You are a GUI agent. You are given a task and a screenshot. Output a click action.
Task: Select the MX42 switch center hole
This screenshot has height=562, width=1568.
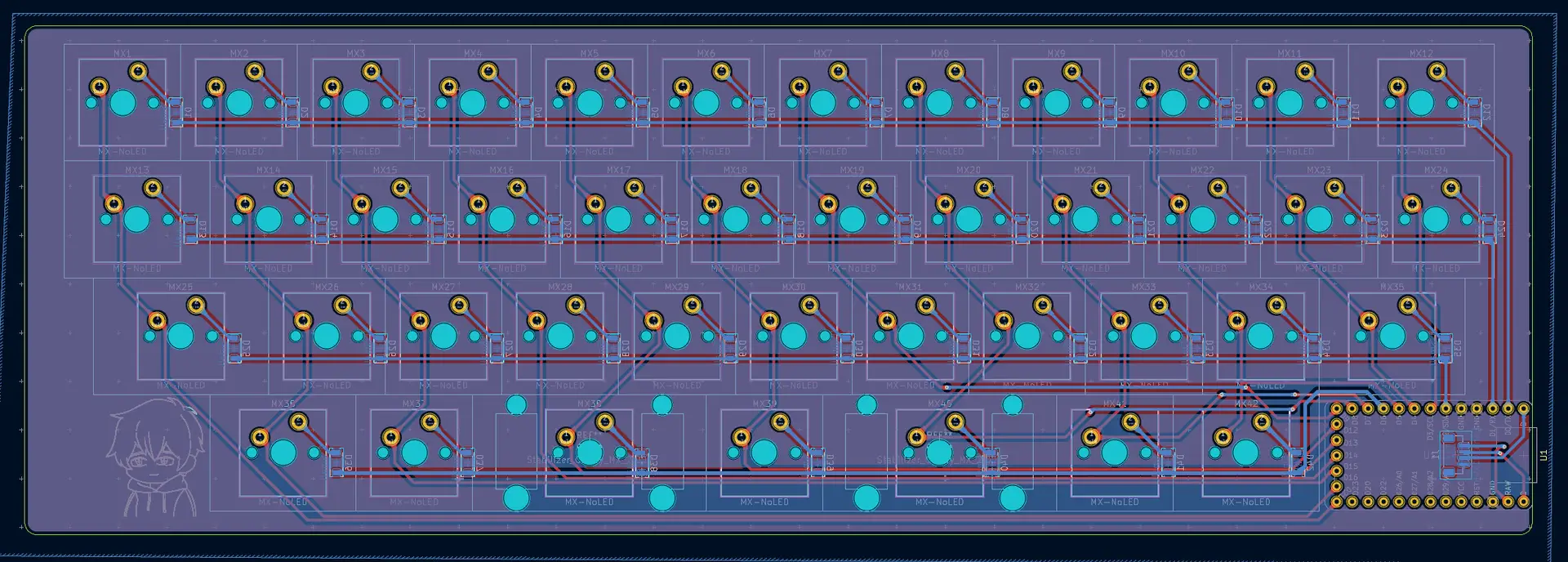click(1245, 452)
